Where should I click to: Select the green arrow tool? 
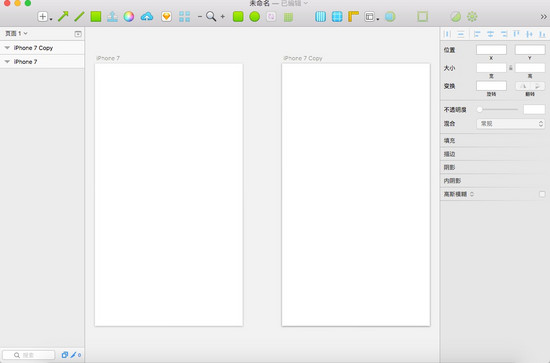[63, 16]
